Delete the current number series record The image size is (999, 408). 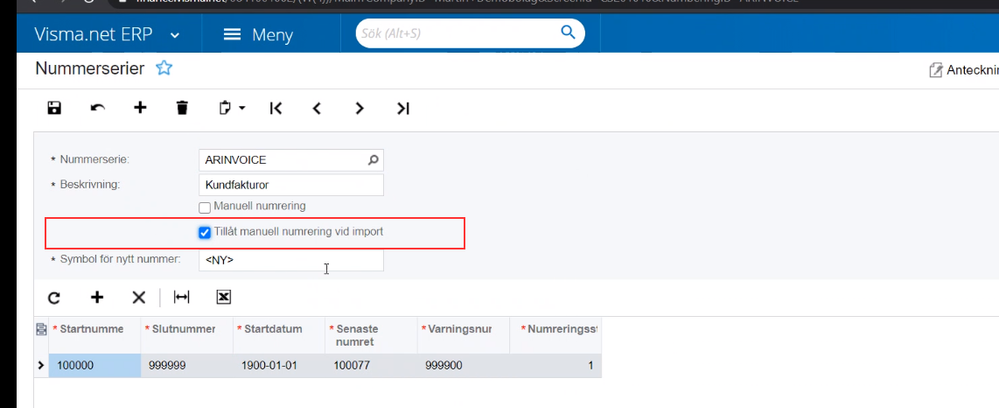click(x=182, y=108)
